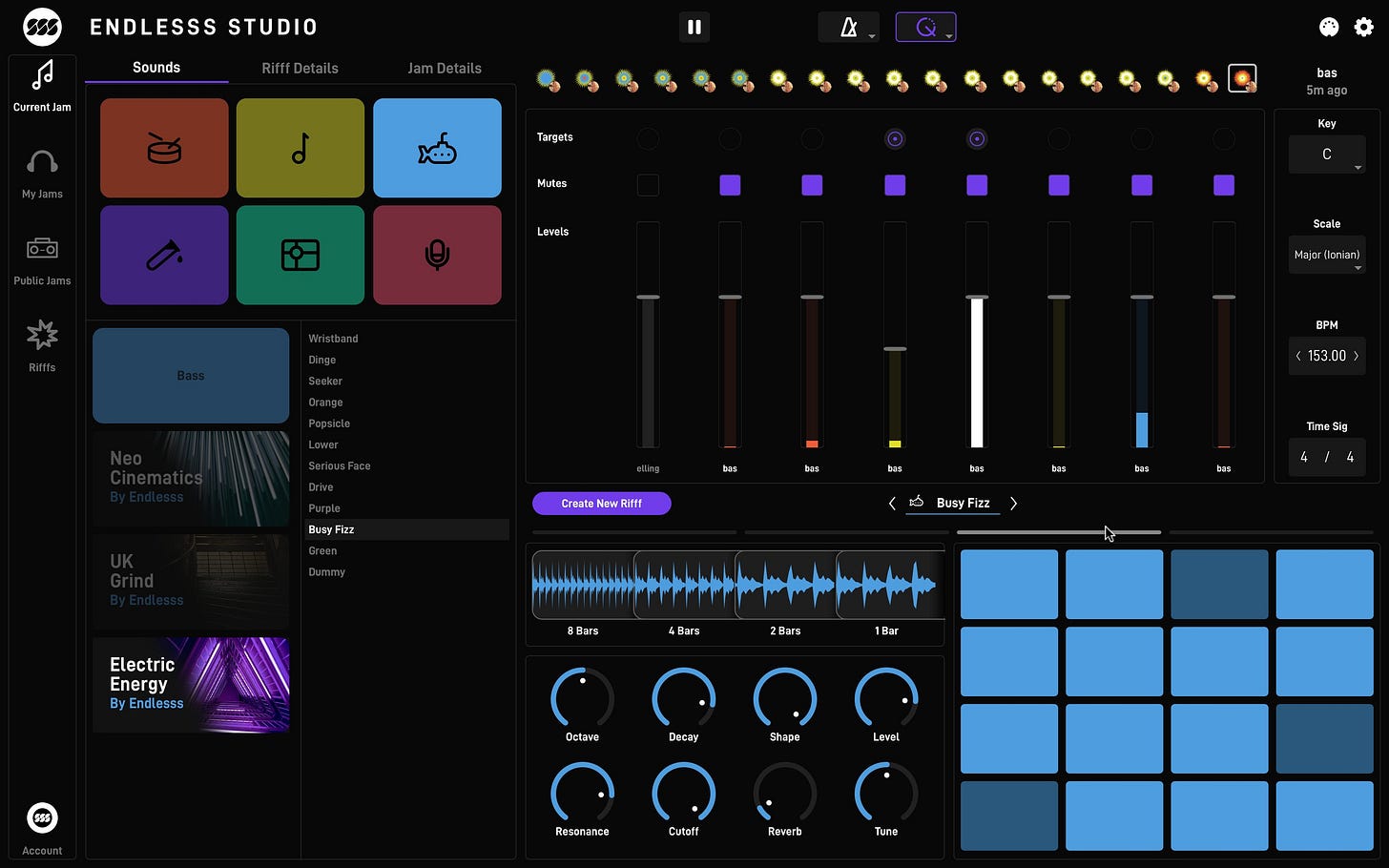Select the leftmost blue rifff in the history row
1389x868 pixels.
pyautogui.click(x=548, y=80)
